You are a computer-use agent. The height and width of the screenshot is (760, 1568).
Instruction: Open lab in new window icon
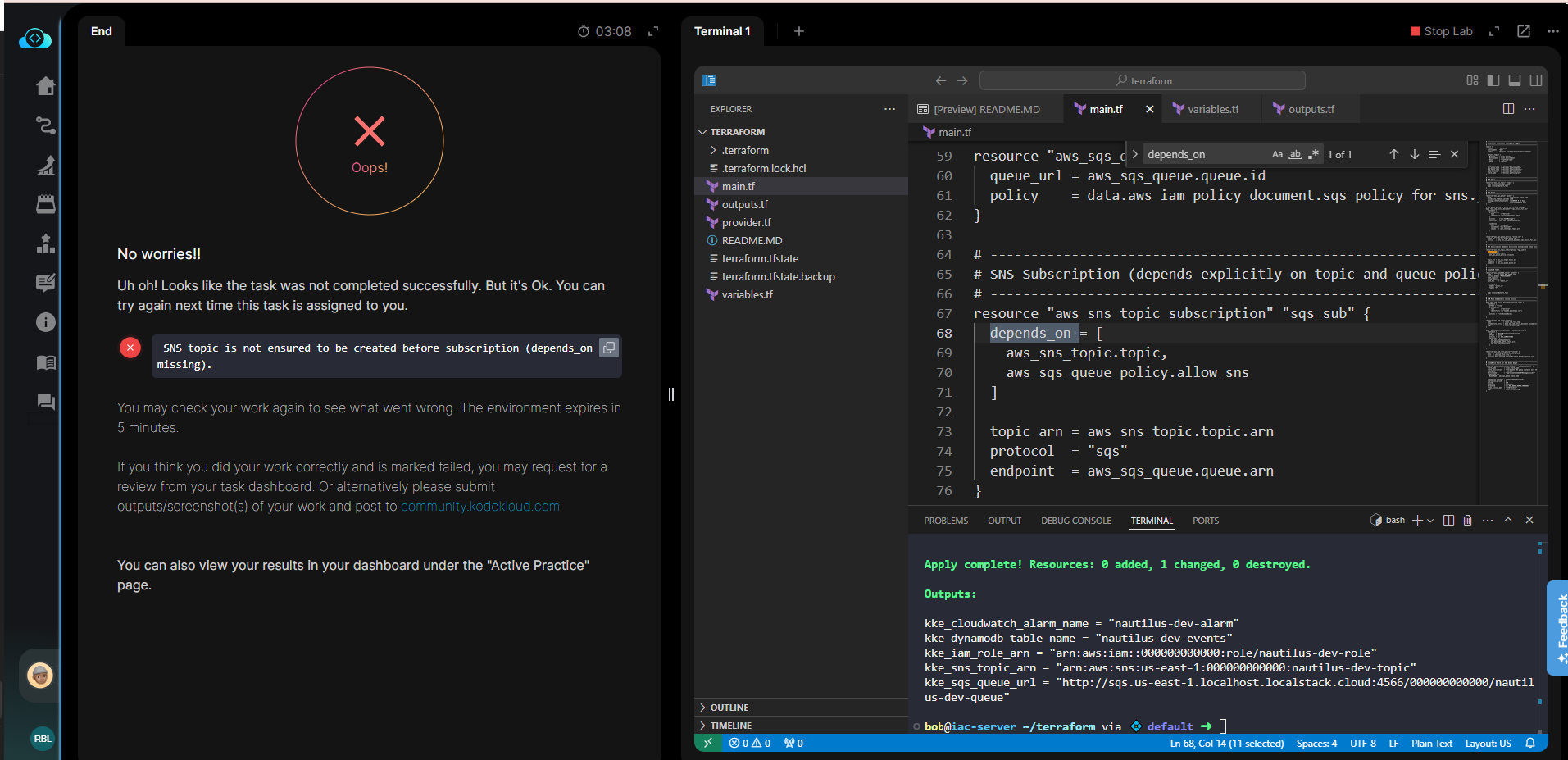click(x=1524, y=31)
